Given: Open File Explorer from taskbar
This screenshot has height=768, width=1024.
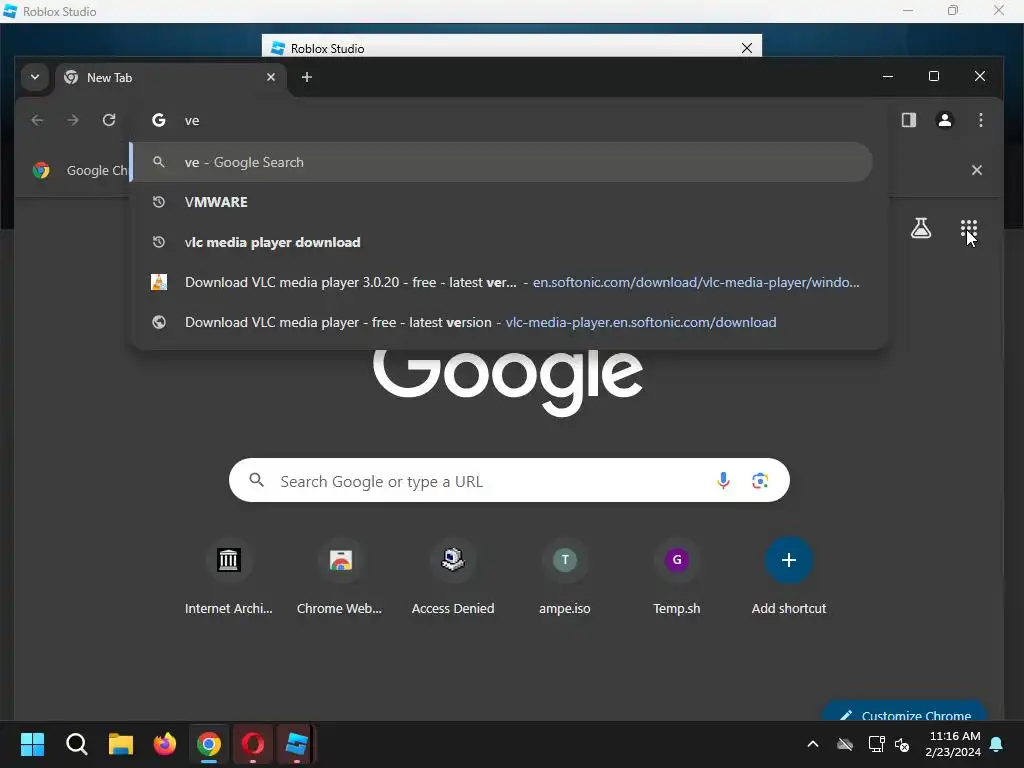Looking at the screenshot, I should coord(121,744).
